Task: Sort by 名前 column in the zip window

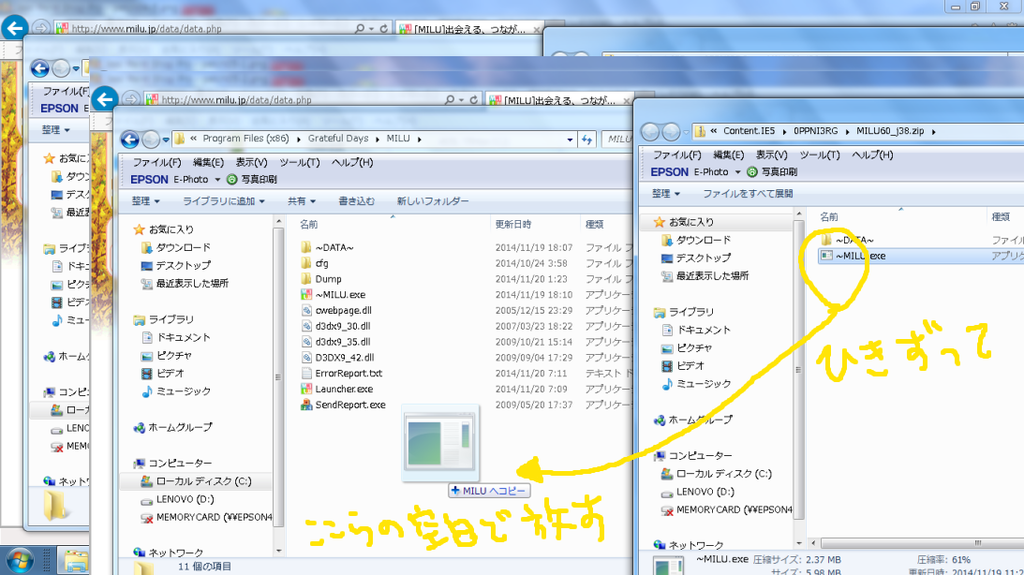Action: click(829, 216)
